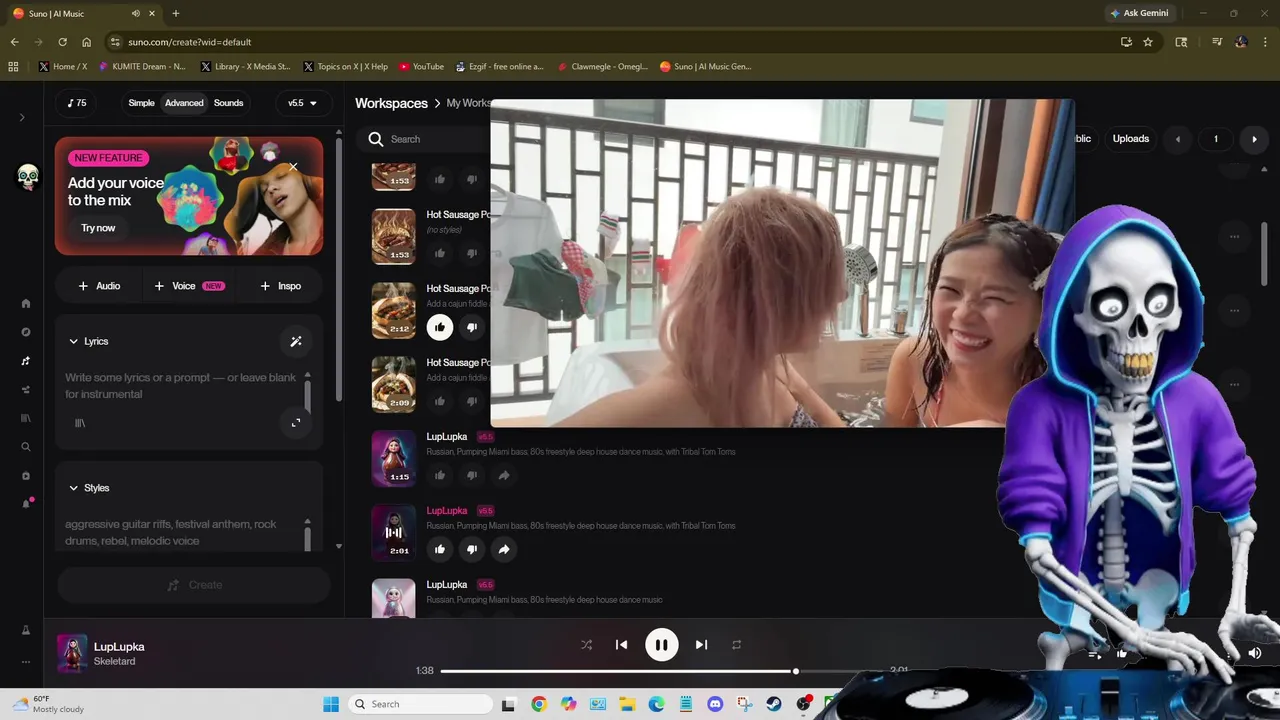
Task: Click the skull profile avatar in sidebar
Action: (28, 177)
